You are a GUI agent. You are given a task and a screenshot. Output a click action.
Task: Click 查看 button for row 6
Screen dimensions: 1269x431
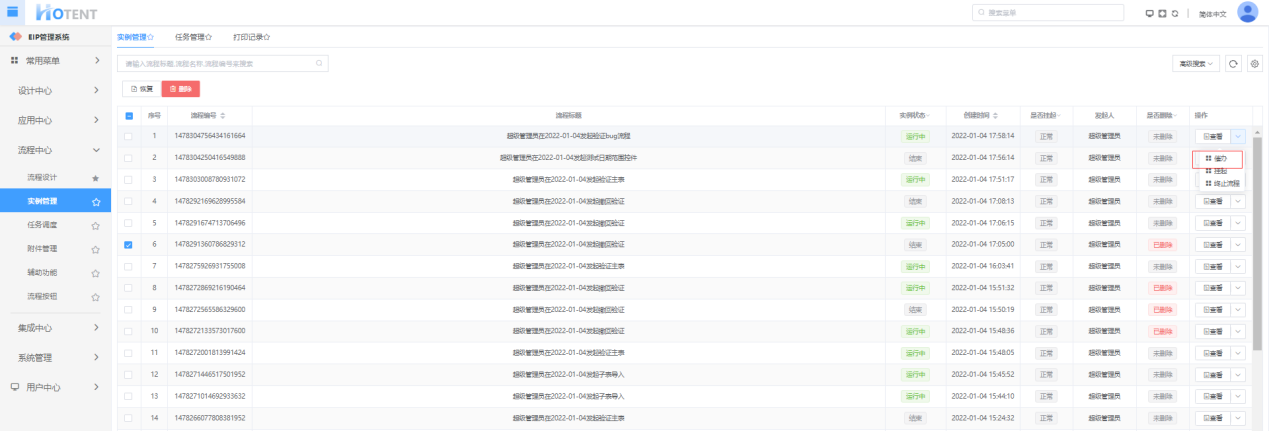click(1212, 244)
